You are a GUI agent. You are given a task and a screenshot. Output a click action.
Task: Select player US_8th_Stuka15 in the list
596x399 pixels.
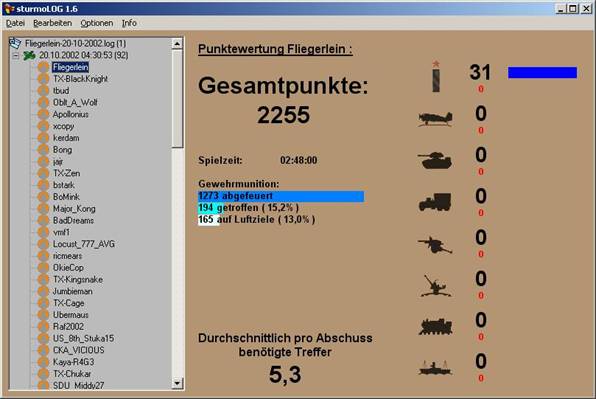[x=83, y=338]
